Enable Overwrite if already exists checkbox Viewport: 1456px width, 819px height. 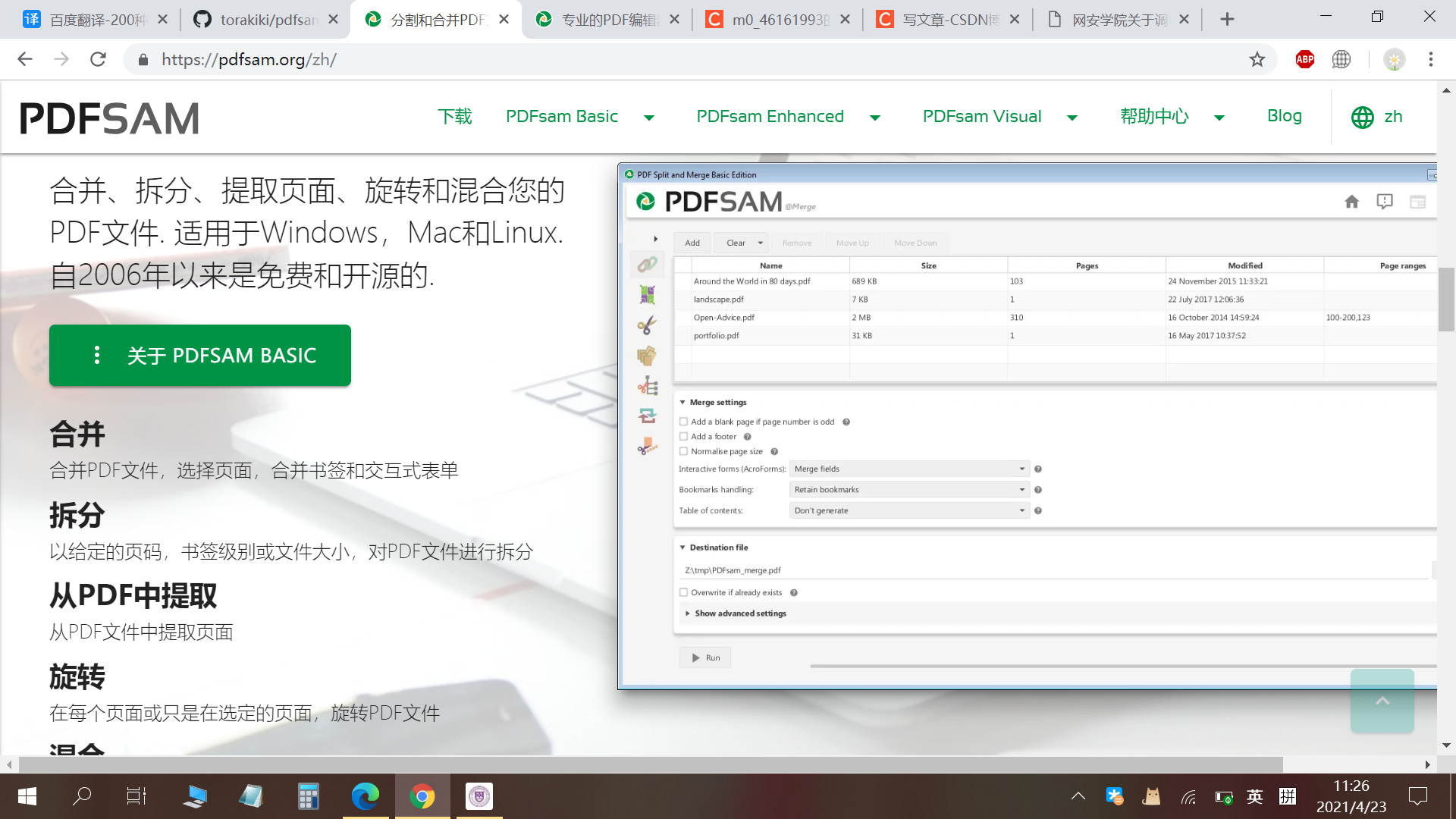pos(683,593)
